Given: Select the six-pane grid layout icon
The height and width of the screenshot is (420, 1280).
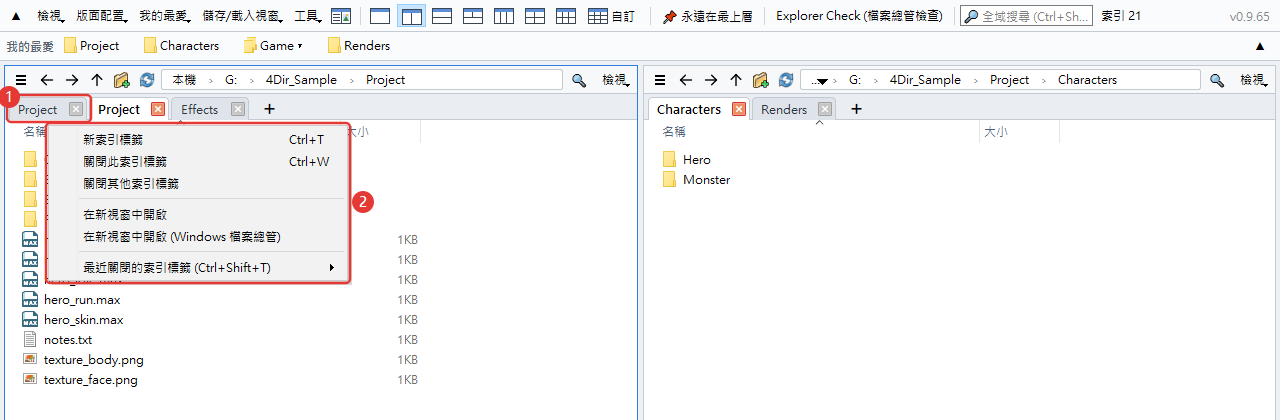Looking at the screenshot, I should 566,16.
